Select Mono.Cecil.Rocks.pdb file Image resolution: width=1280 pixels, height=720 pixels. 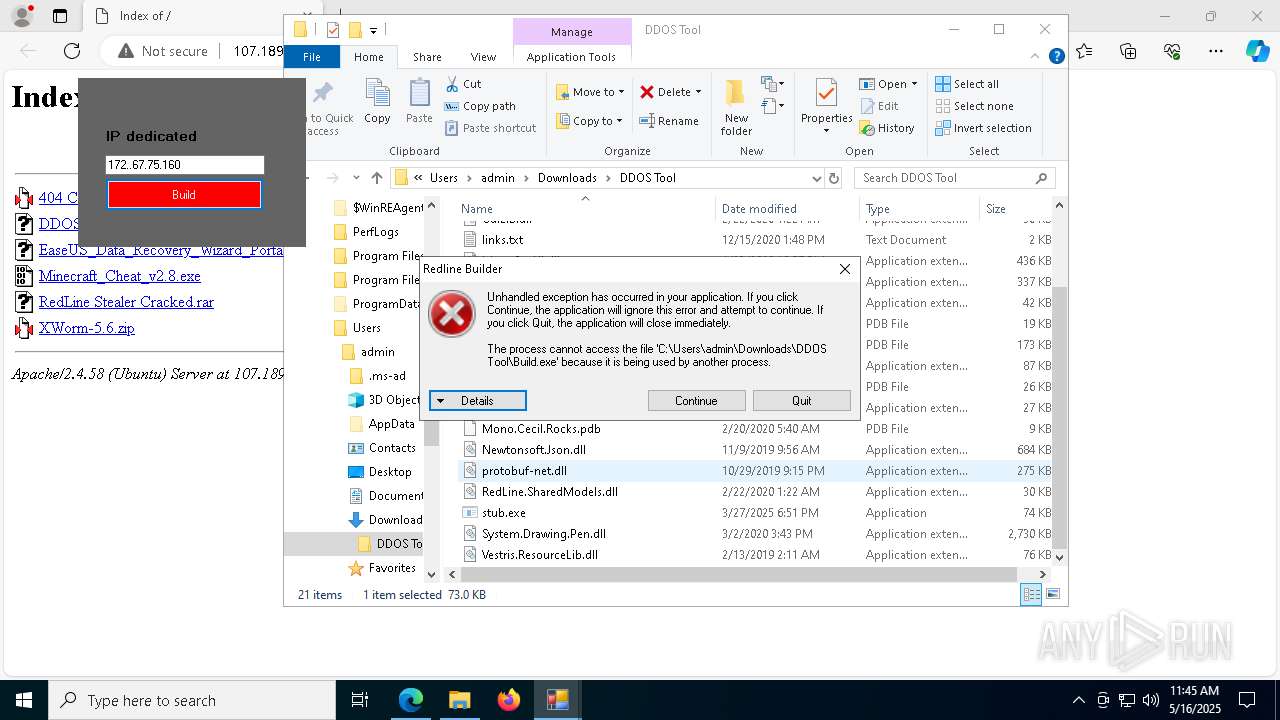(x=540, y=429)
